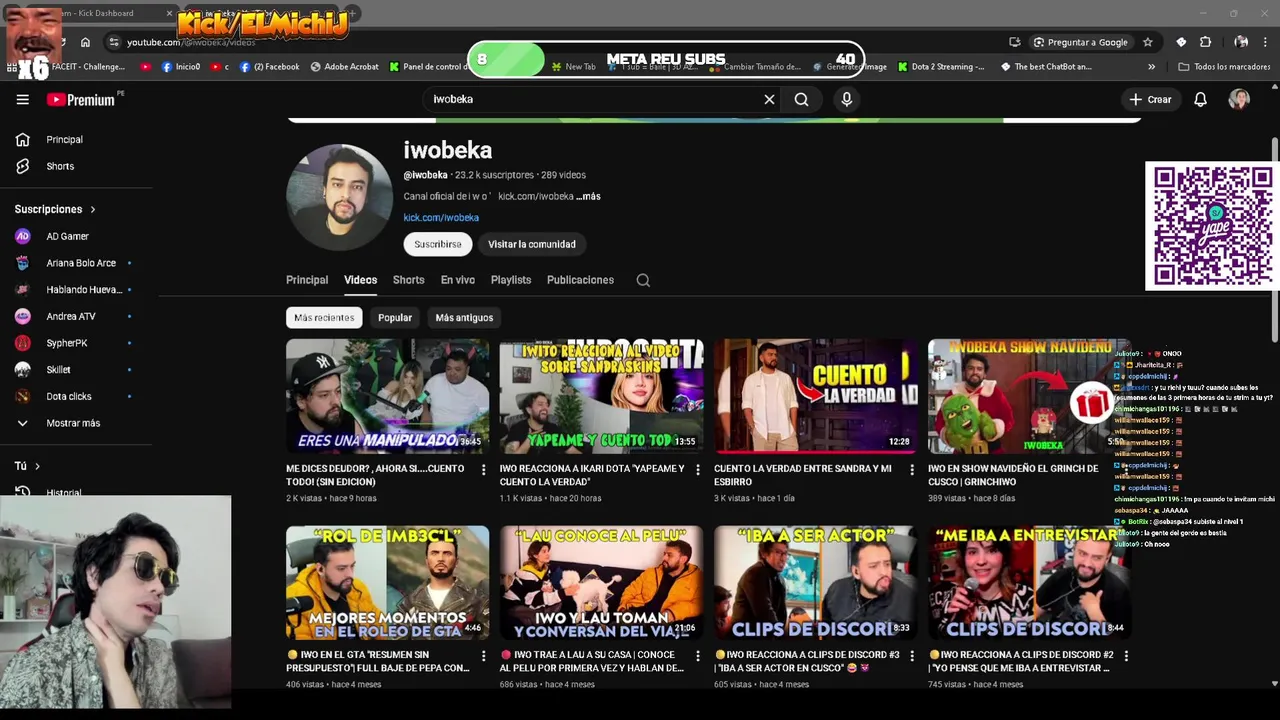Click the magnifier search button
This screenshot has height=720, width=1280.
click(x=801, y=99)
